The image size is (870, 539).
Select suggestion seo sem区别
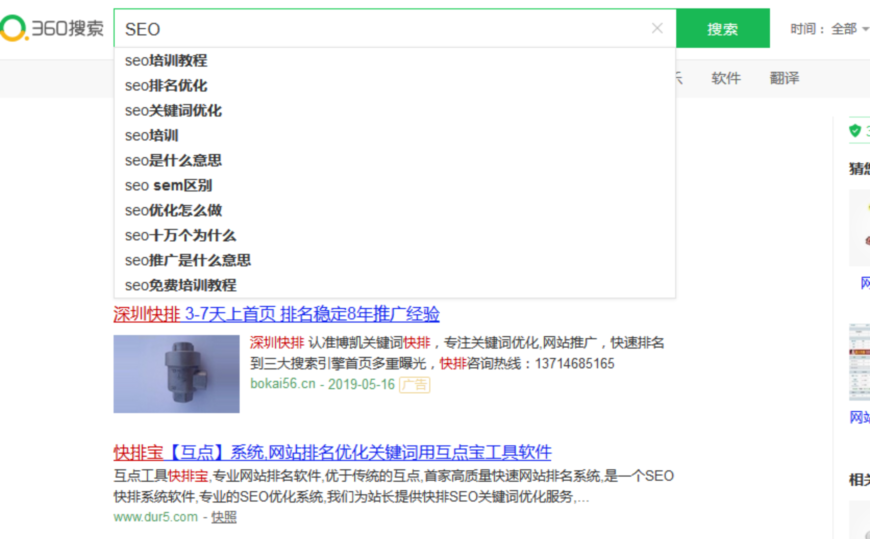click(x=394, y=185)
